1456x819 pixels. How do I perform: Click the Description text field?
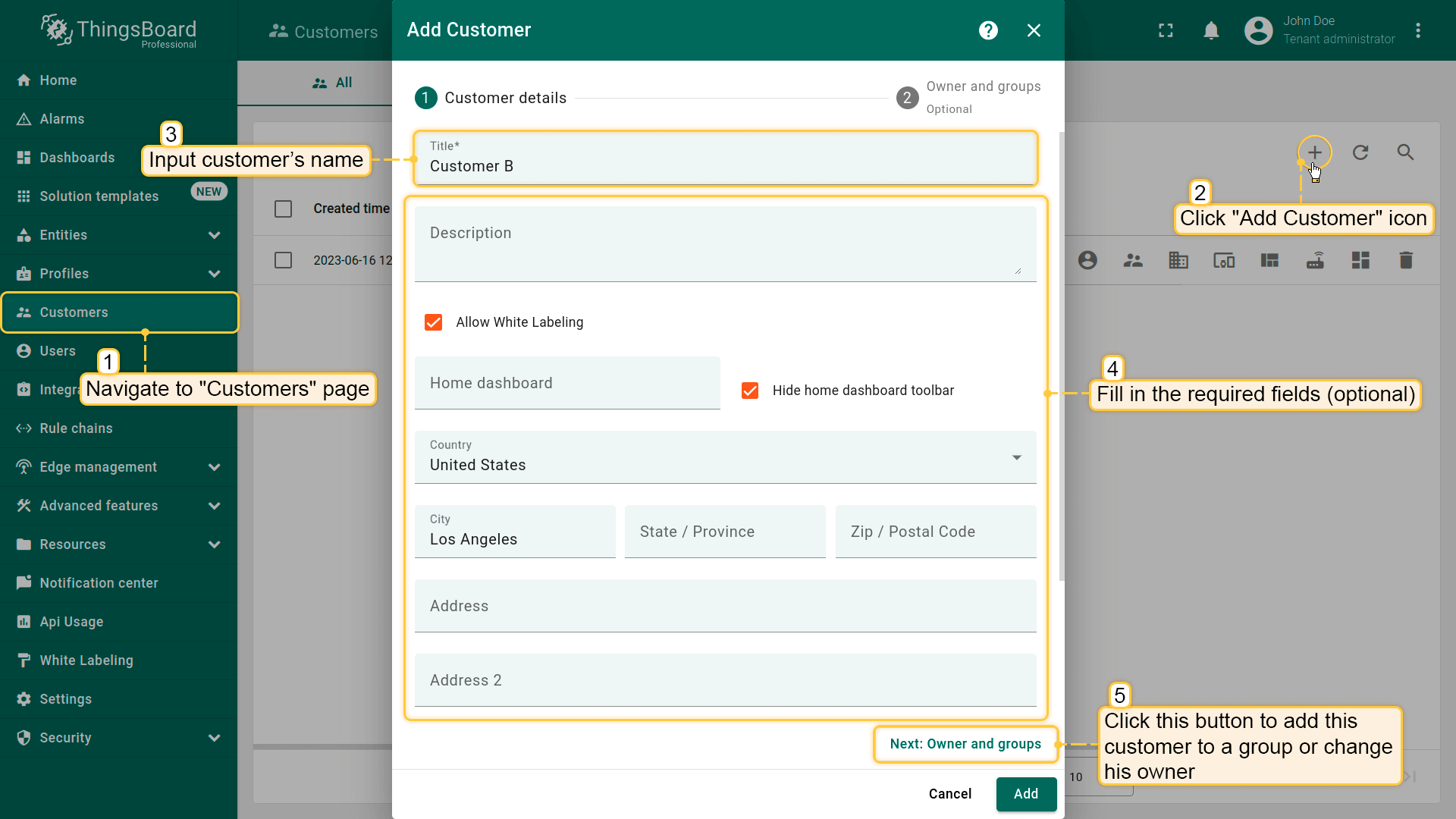724,243
